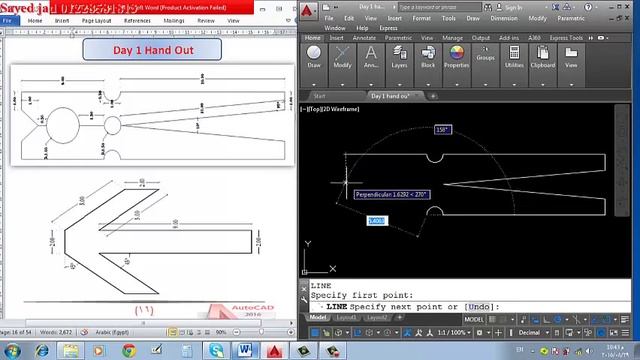The width and height of the screenshot is (640, 360).
Task: Switch to the Layout1 tab in AutoCAD
Action: 346,318
